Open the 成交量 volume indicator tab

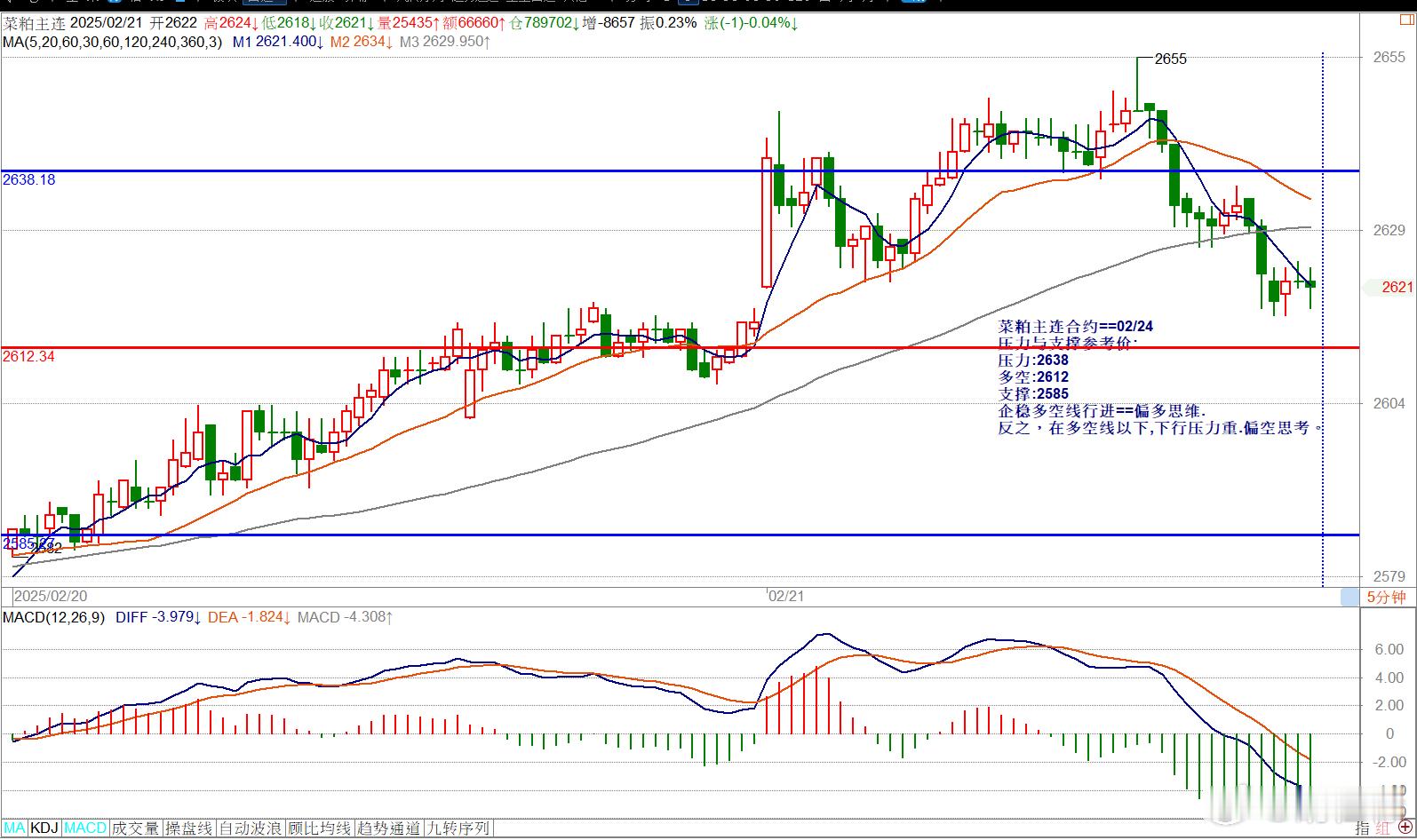pyautogui.click(x=136, y=828)
